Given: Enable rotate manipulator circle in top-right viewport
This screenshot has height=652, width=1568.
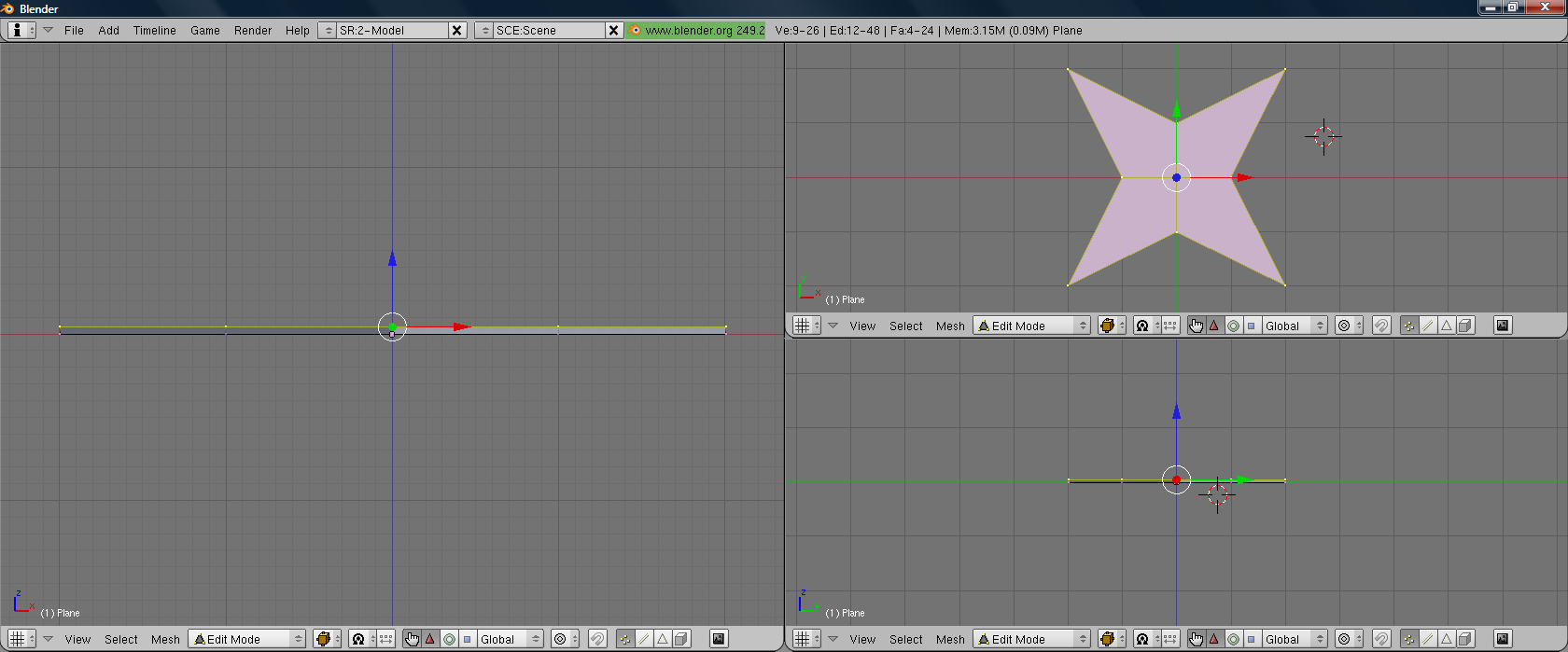Looking at the screenshot, I should tap(1234, 326).
